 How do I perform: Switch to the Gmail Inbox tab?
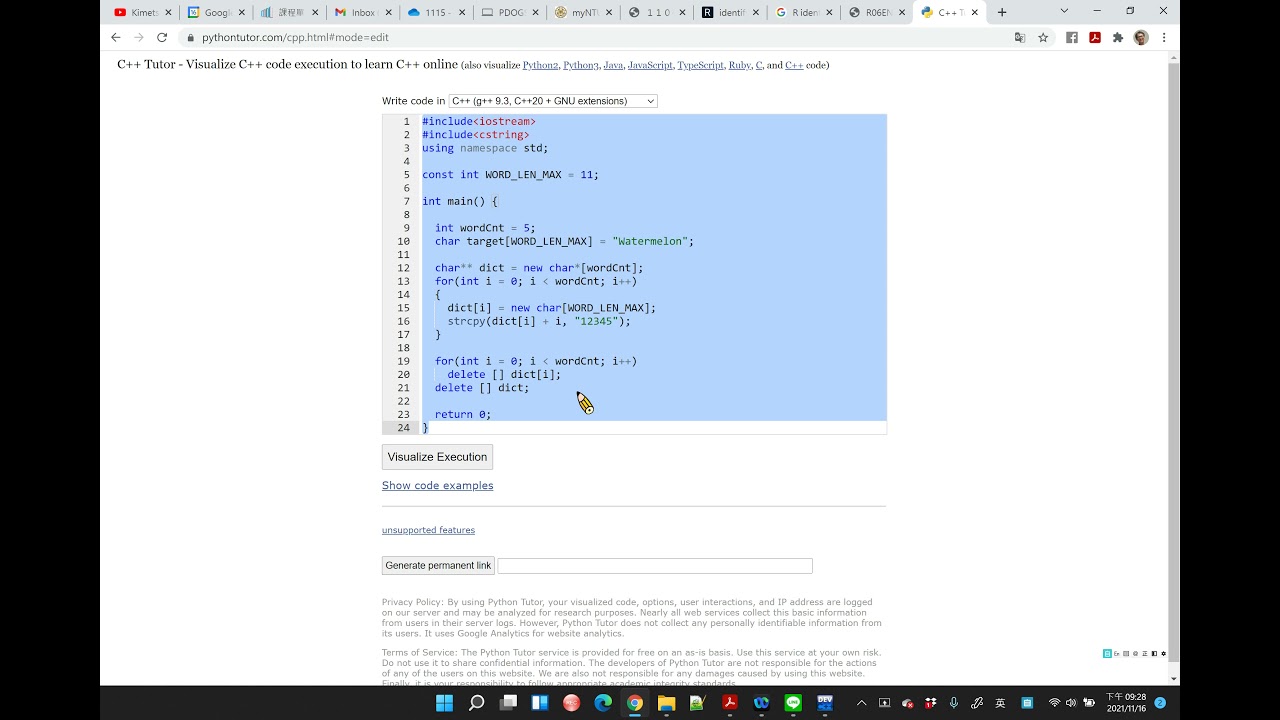(361, 12)
